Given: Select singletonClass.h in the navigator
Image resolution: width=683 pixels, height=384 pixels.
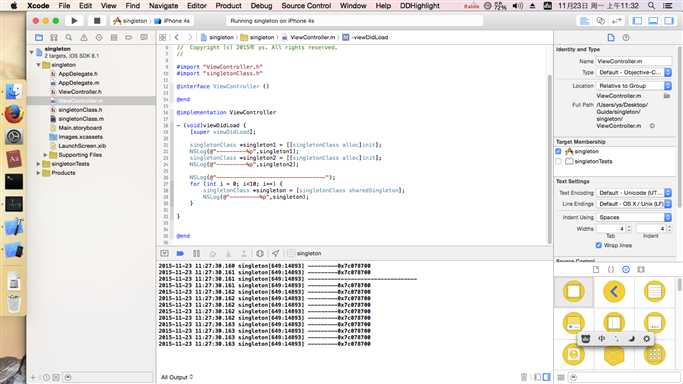Looking at the screenshot, I should click(x=81, y=110).
